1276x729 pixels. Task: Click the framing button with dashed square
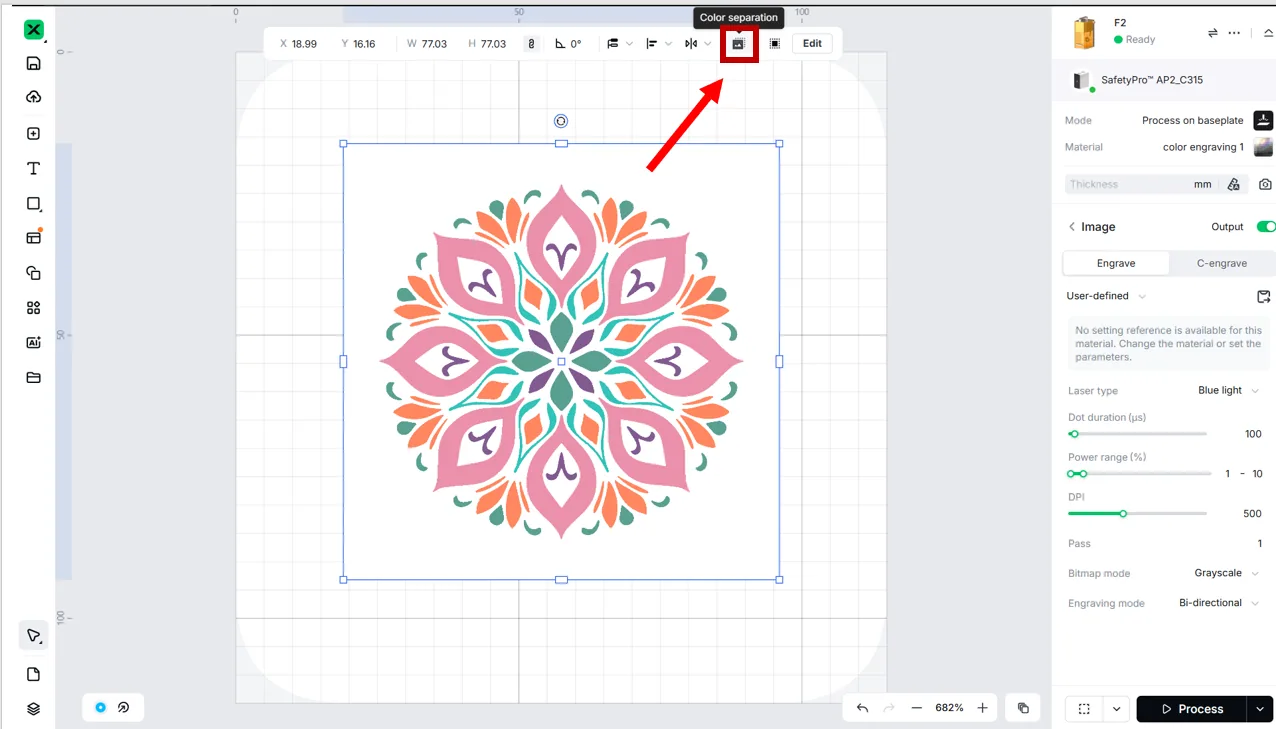pyautogui.click(x=1084, y=709)
